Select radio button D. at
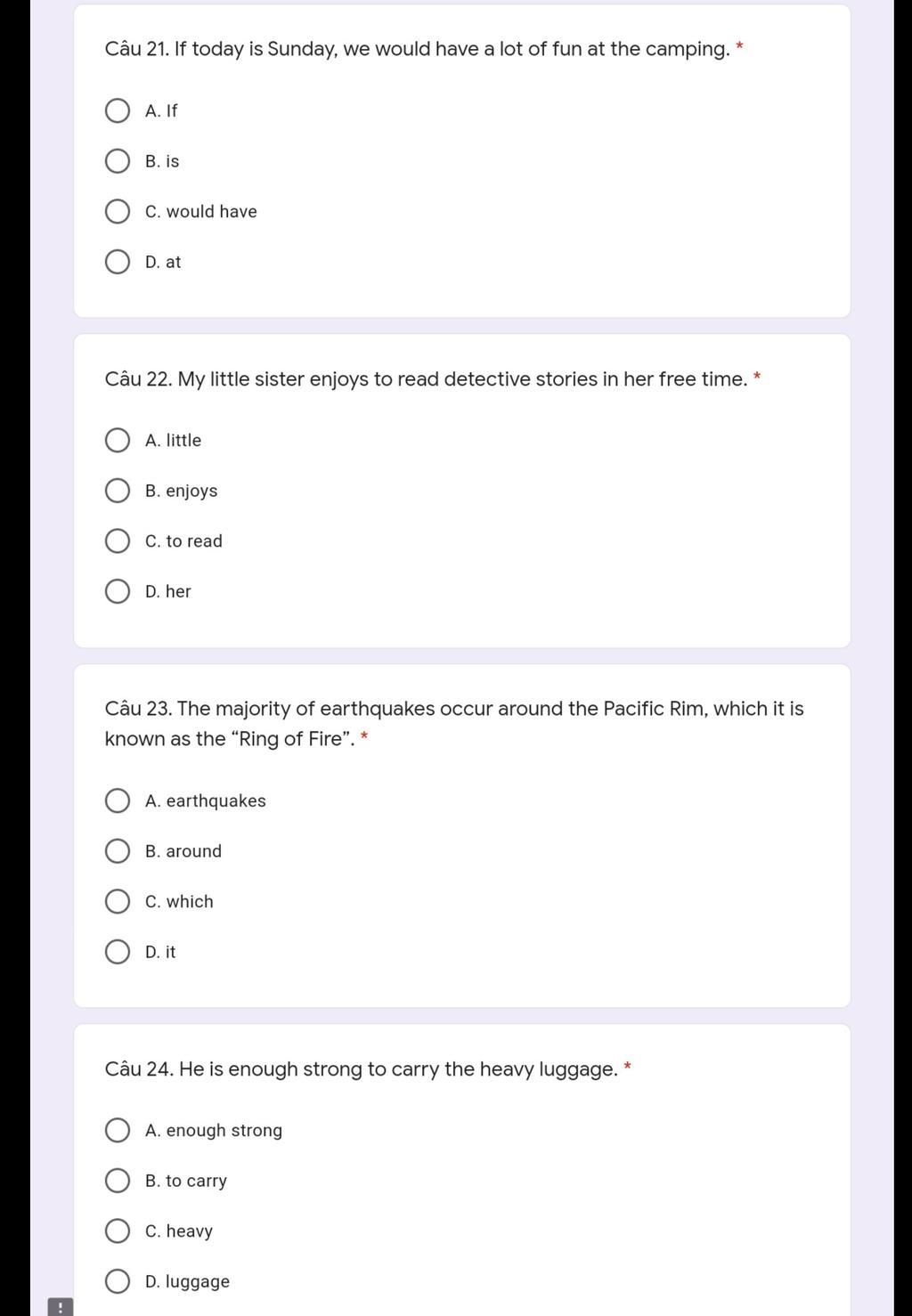The image size is (912, 1316). point(118,262)
